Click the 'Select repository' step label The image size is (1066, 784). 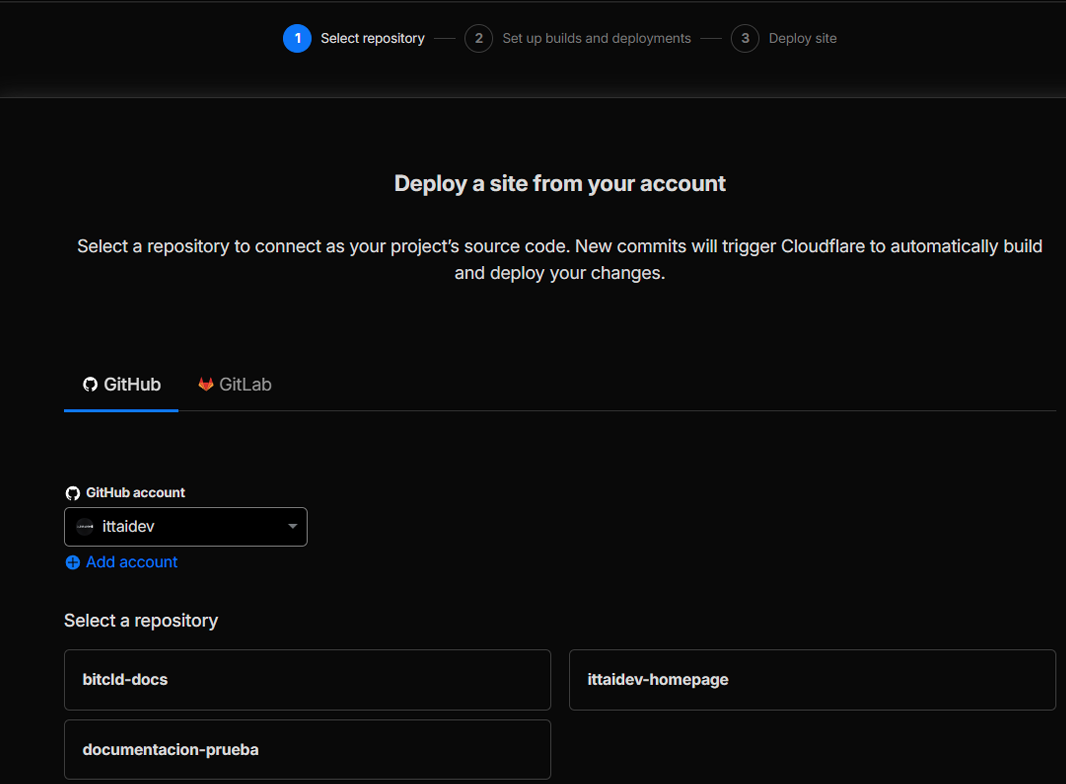[371, 38]
